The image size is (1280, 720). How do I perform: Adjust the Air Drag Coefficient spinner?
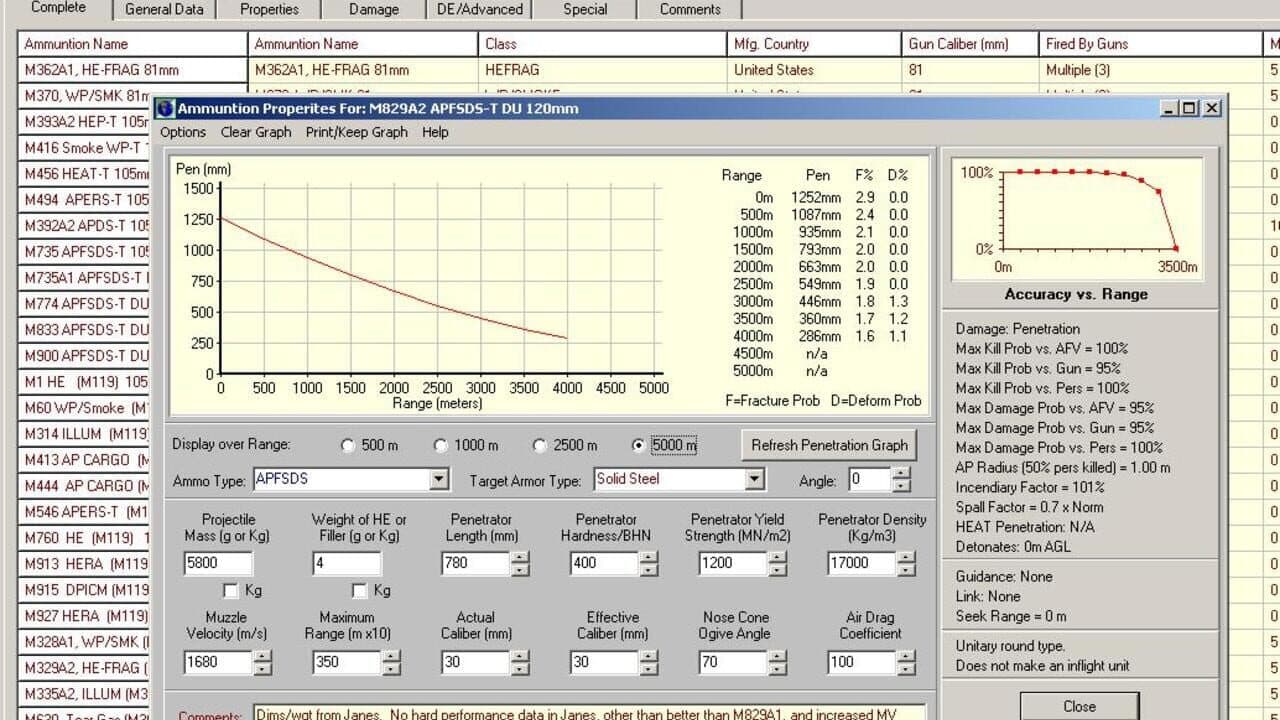(x=905, y=662)
